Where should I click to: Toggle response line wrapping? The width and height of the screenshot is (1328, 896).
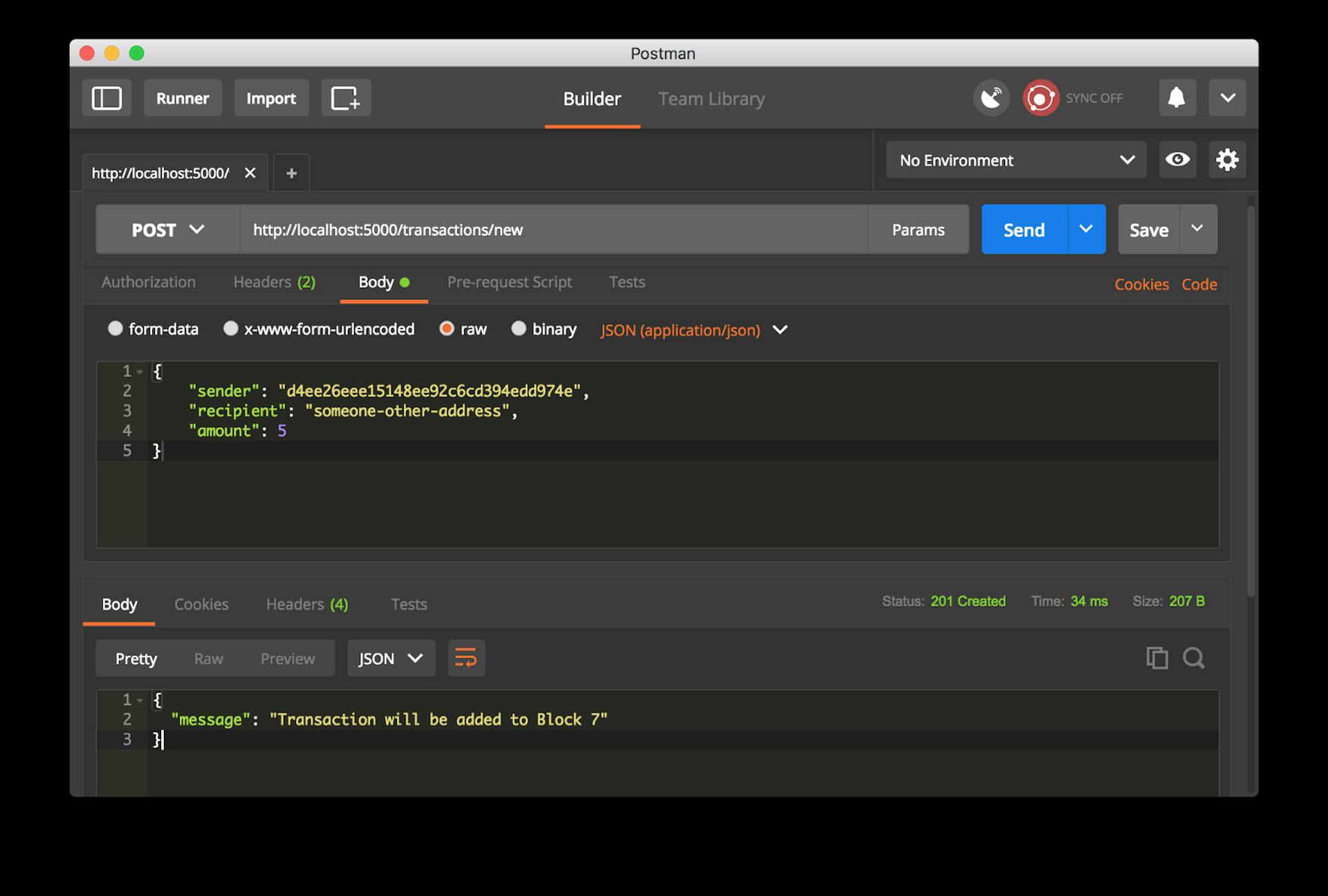466,657
